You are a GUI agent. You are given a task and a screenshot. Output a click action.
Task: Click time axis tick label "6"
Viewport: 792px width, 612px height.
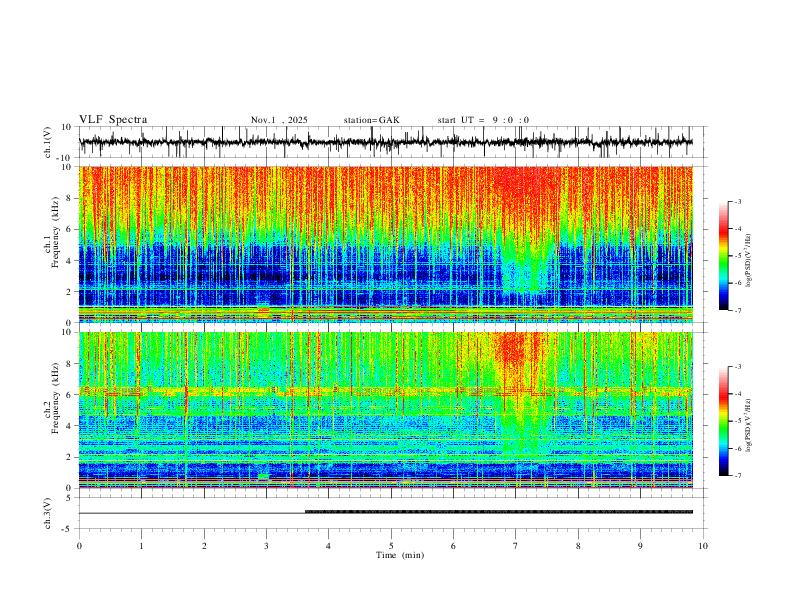pos(453,546)
